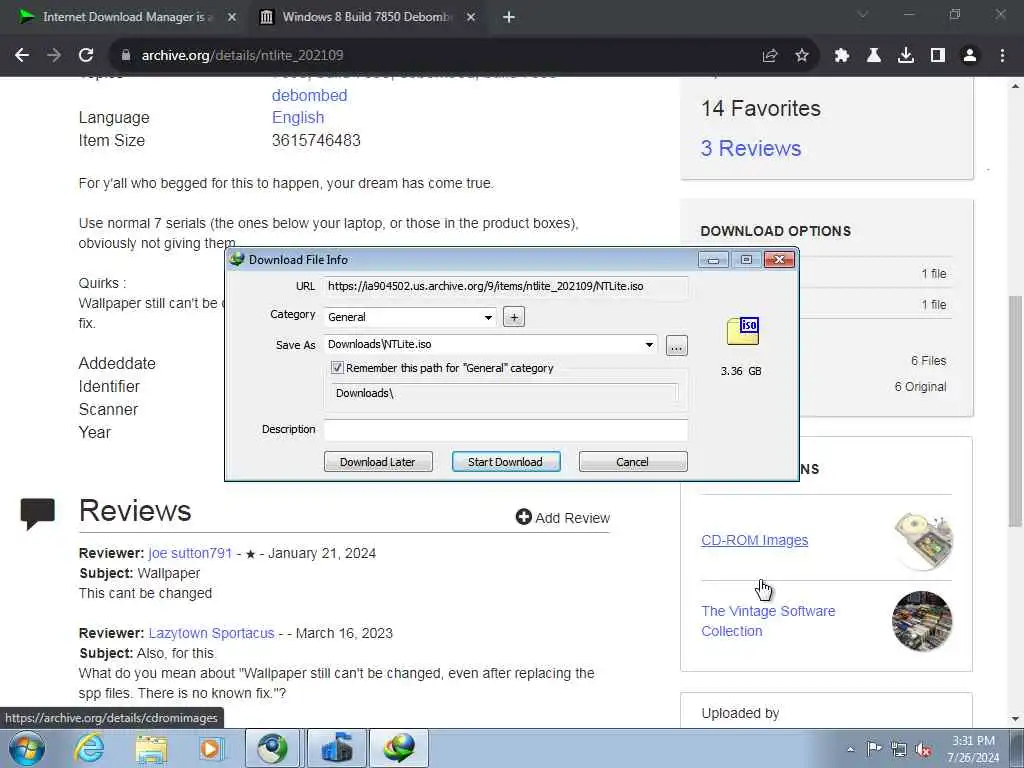Click the 6 Files download option text
Screen dimensions: 1024x768
click(x=929, y=360)
